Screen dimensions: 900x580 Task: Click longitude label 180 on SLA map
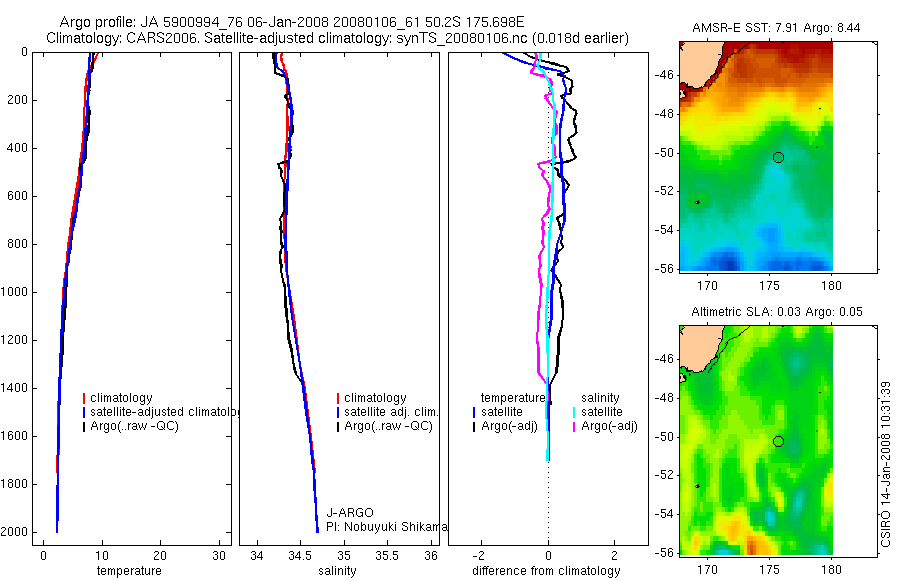click(x=832, y=570)
